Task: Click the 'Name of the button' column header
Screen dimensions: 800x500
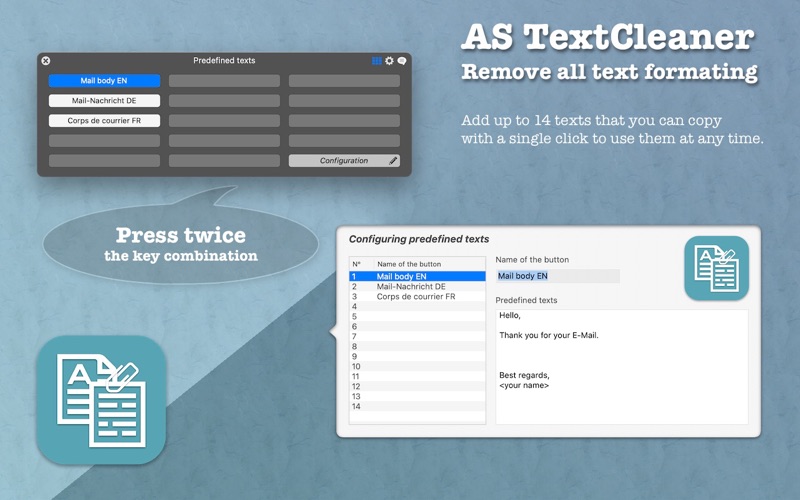Action: (430, 264)
